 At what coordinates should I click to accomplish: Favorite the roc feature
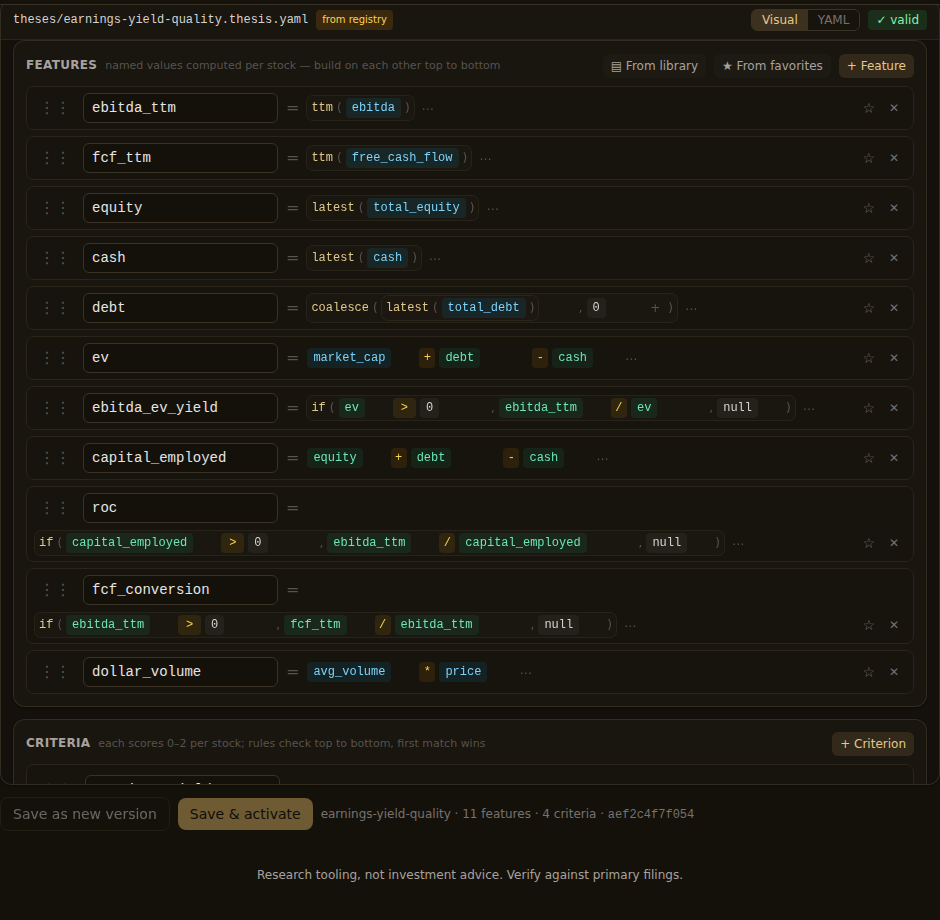tap(868, 543)
